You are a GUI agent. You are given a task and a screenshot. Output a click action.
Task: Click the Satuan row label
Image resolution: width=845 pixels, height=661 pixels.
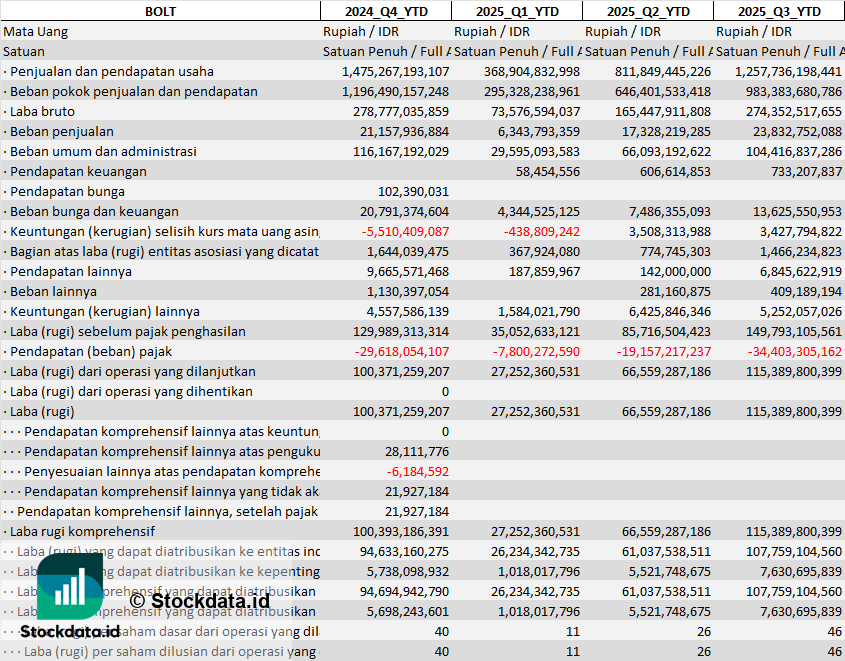tap(24, 51)
